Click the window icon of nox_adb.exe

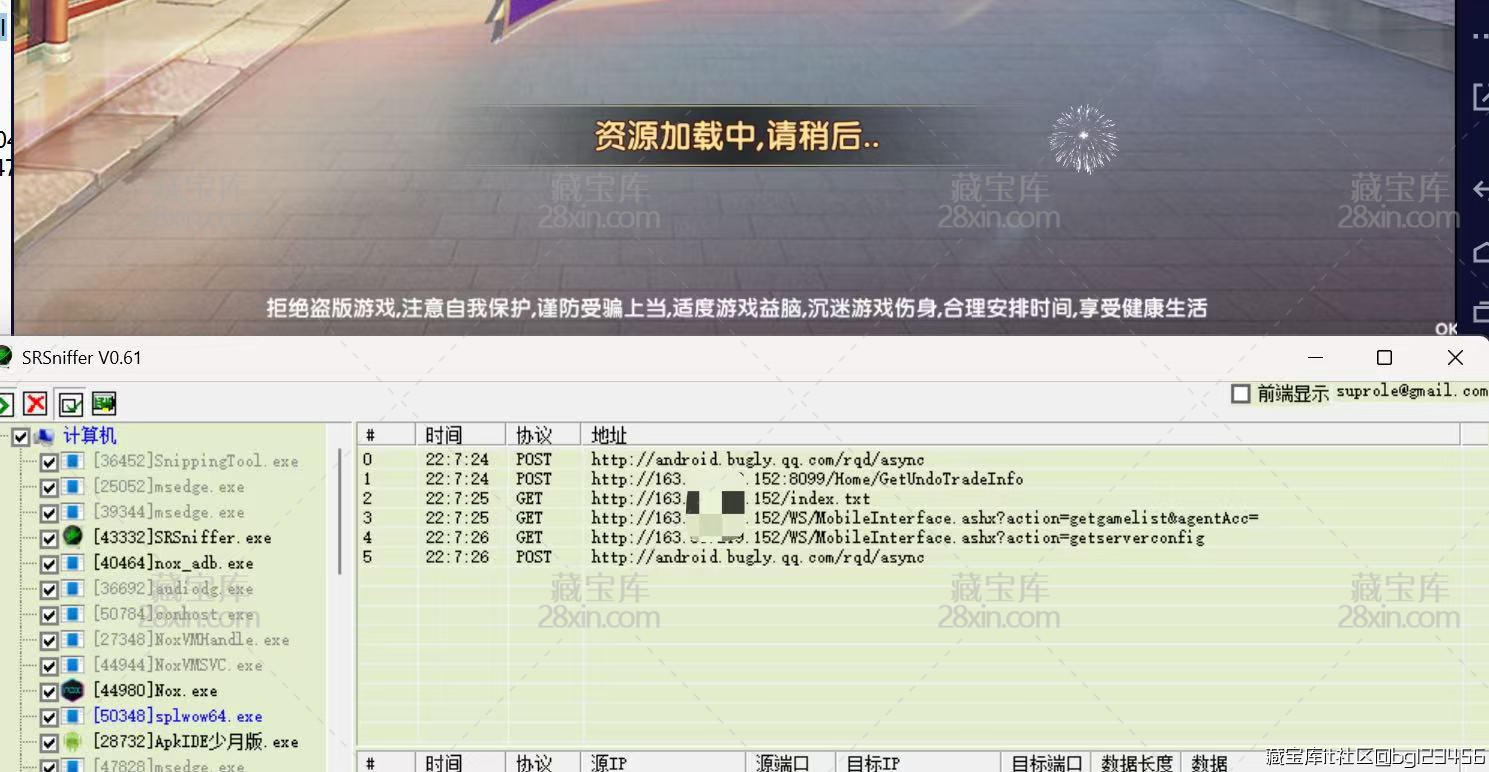point(72,563)
